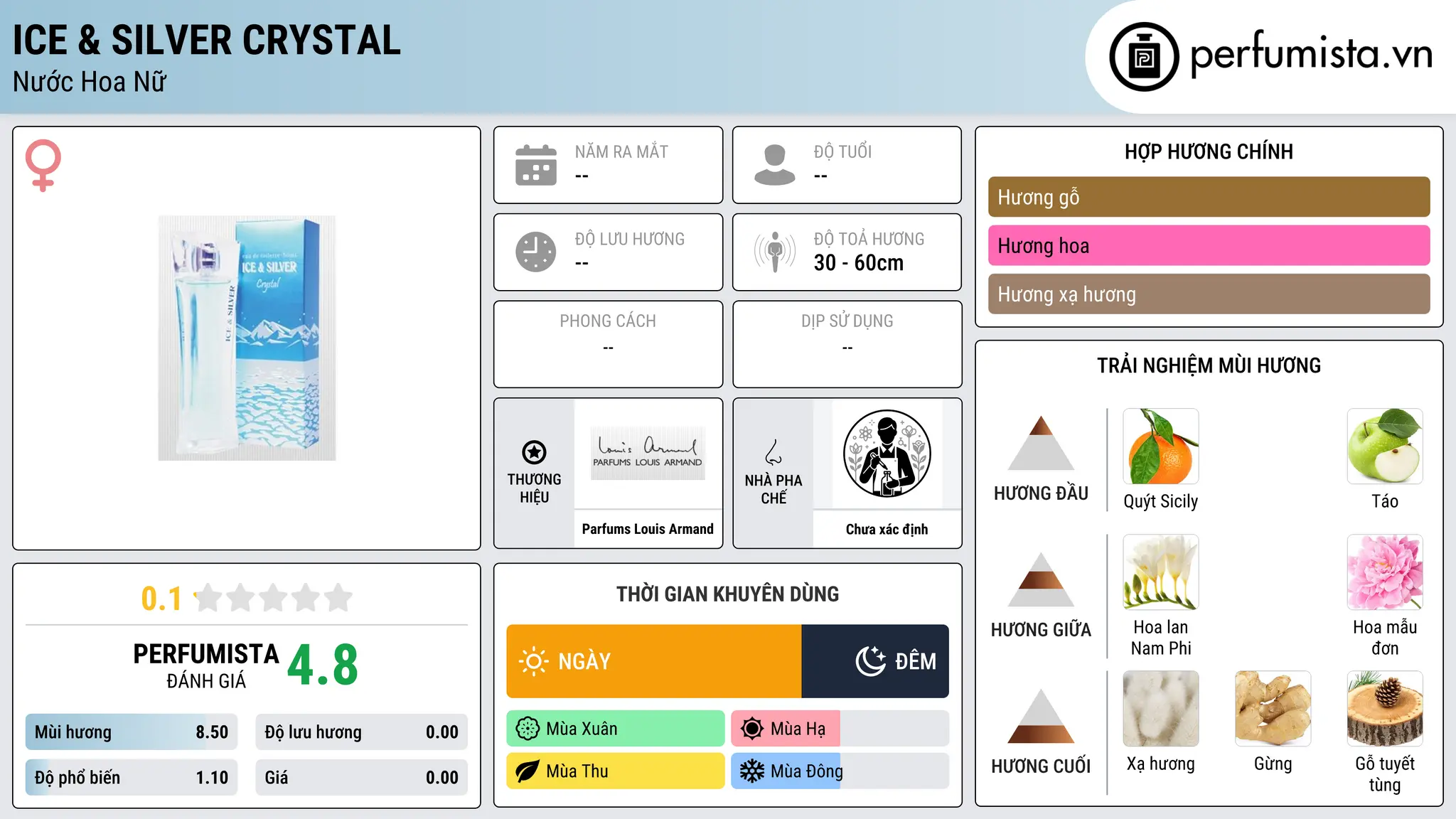Click the orange 0.1 user rating

pos(161,599)
